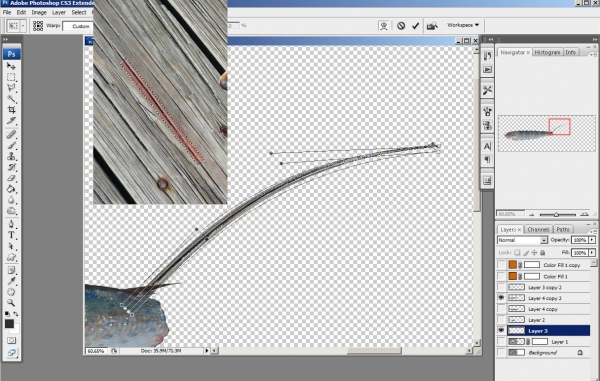Click the Color Fill 1 orange thumbnail
This screenshot has height=381, width=600.
coord(513,276)
